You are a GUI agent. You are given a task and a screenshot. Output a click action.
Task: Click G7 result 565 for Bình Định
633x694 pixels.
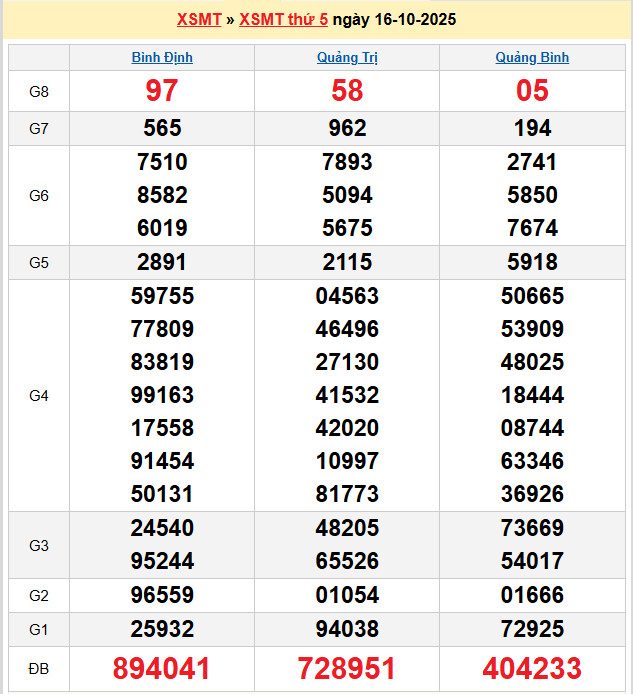162,128
